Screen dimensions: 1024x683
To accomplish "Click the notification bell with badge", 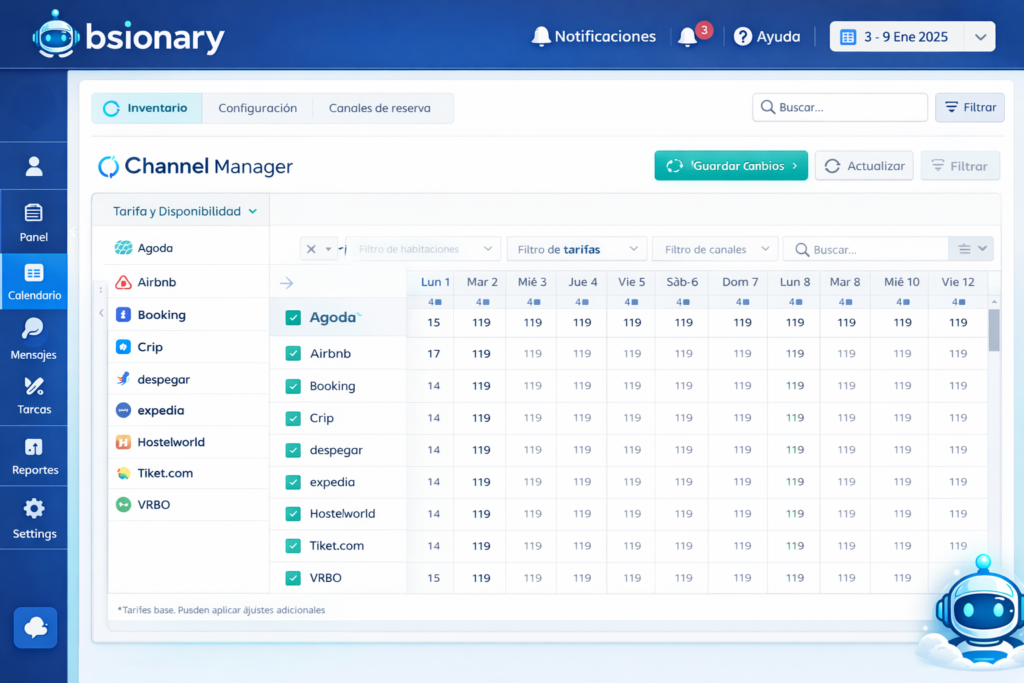I will 688,37.
